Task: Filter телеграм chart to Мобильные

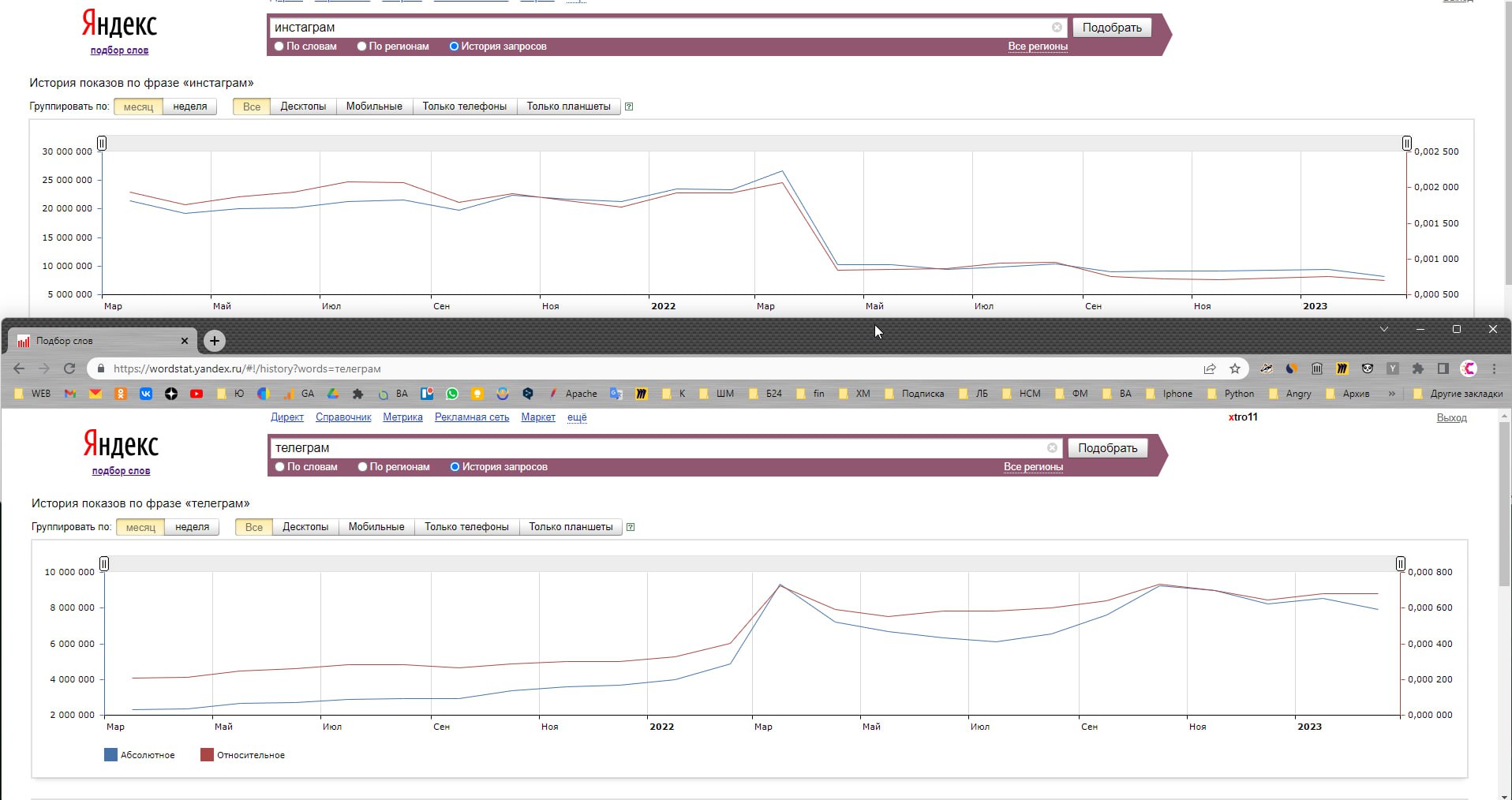Action: click(x=376, y=527)
